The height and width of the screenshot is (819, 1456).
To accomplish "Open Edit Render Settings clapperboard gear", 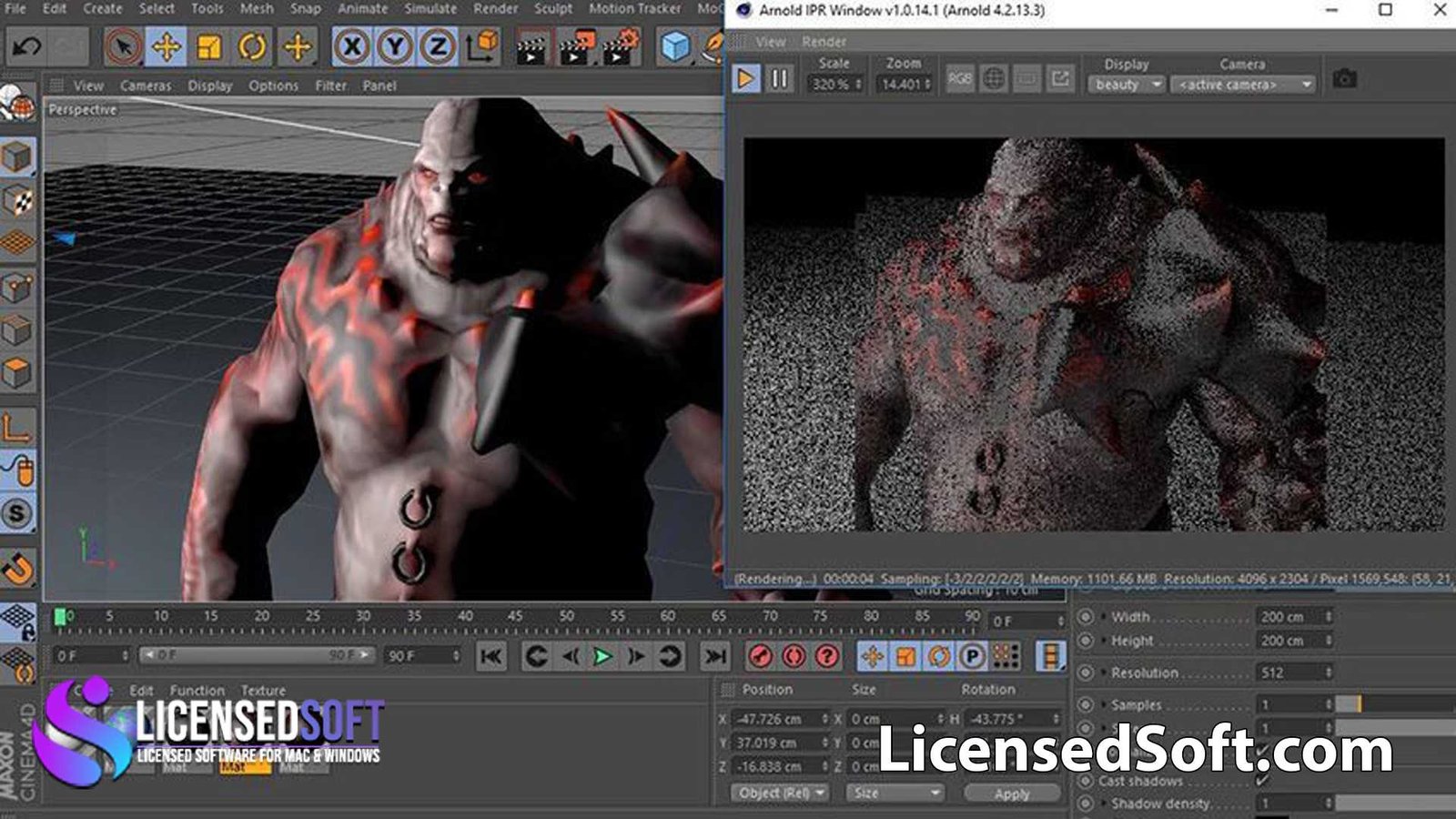I will [621, 48].
